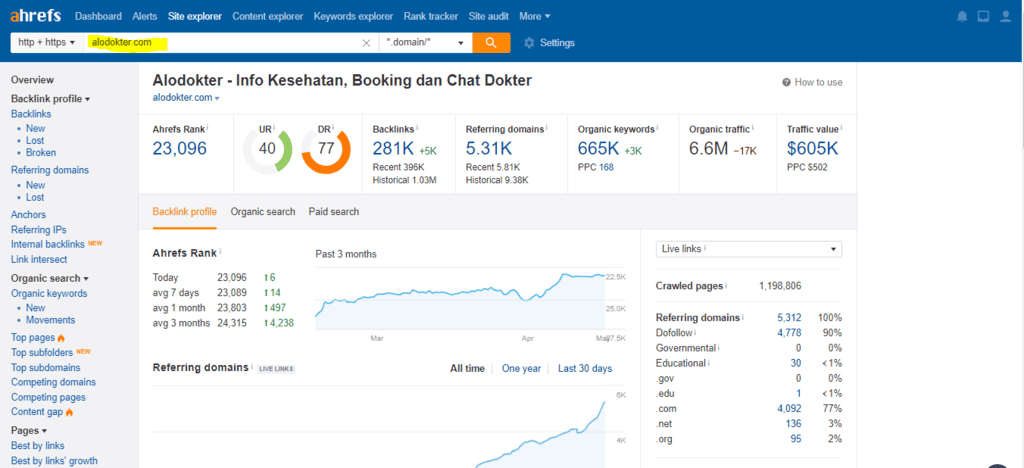The image size is (1024, 468).
Task: Click the info icon next to Crawled pages
Action: pyautogui.click(x=726, y=286)
